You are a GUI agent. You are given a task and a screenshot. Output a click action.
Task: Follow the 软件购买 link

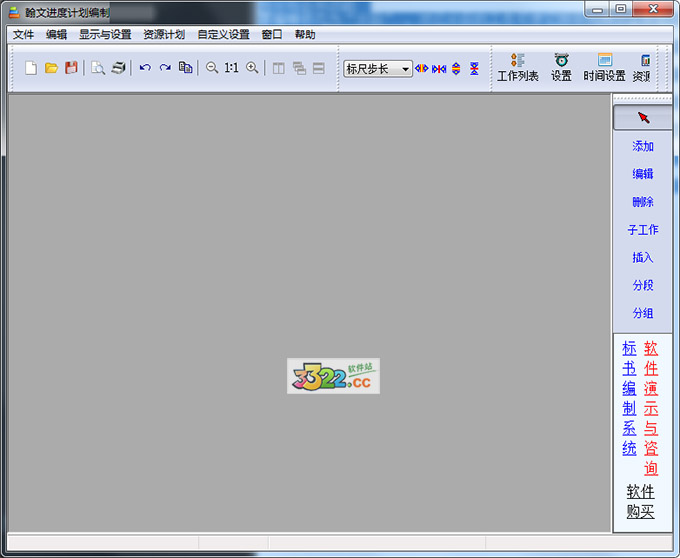pos(640,501)
